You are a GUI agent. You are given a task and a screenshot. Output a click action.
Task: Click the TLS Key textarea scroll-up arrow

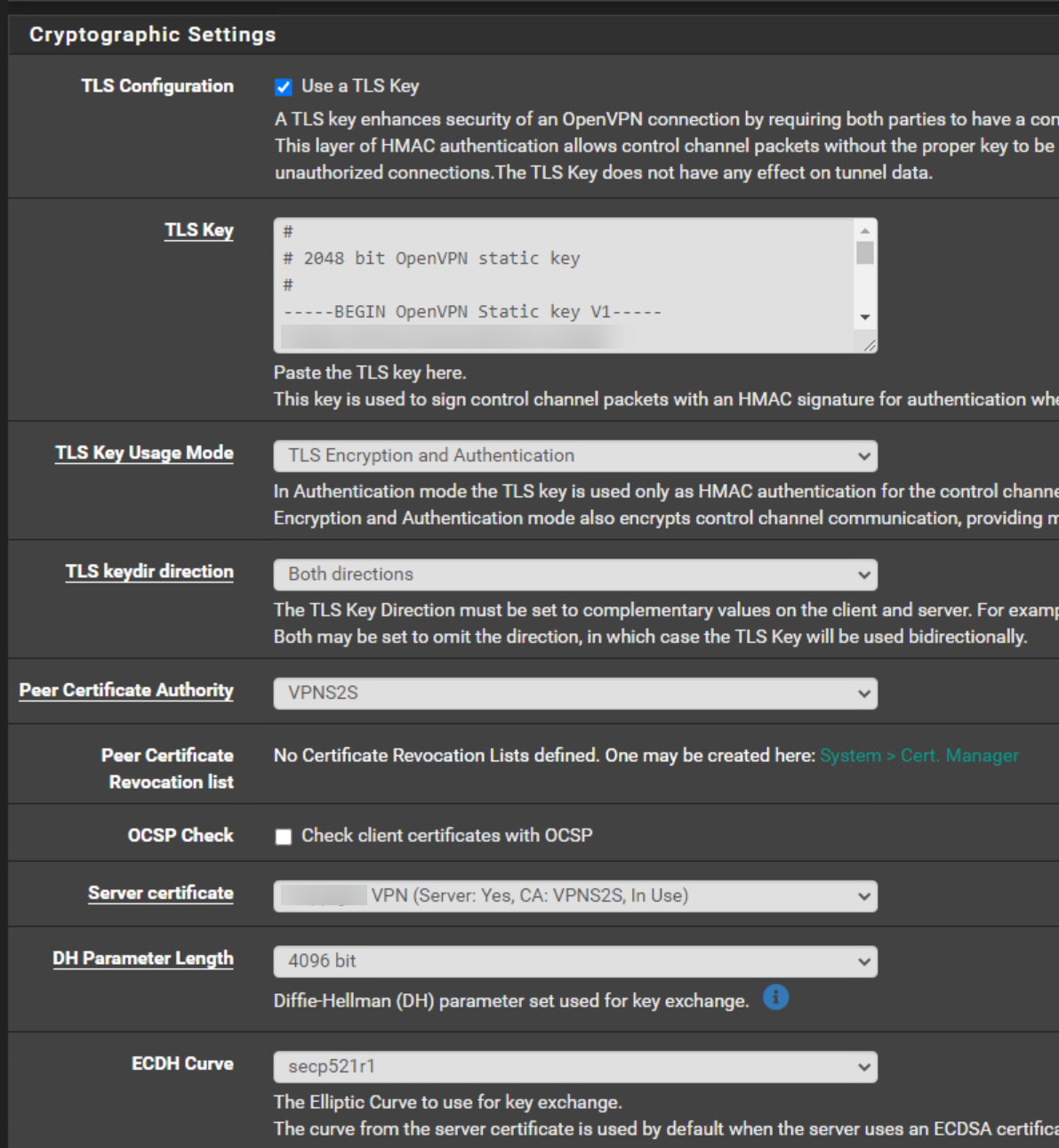tap(865, 231)
